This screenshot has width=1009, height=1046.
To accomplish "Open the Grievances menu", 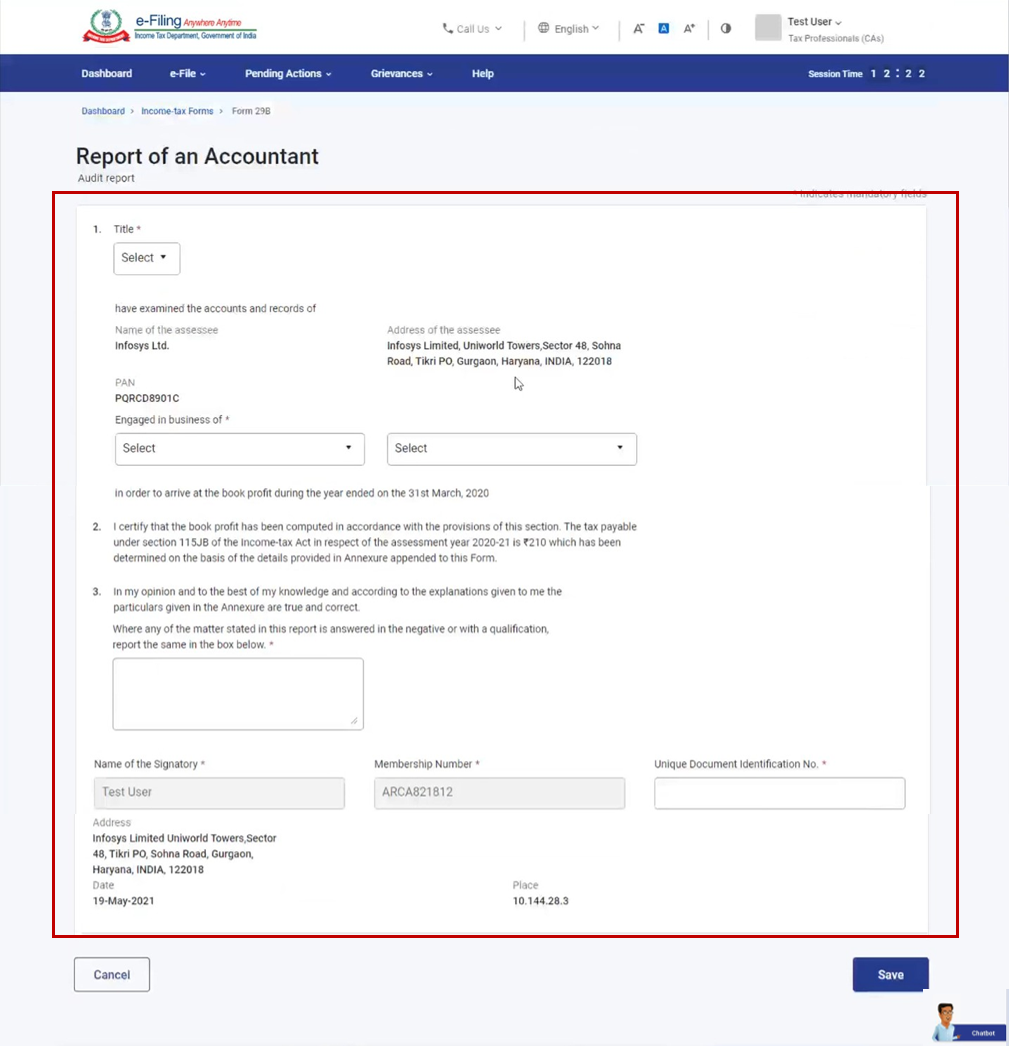I will (x=400, y=73).
